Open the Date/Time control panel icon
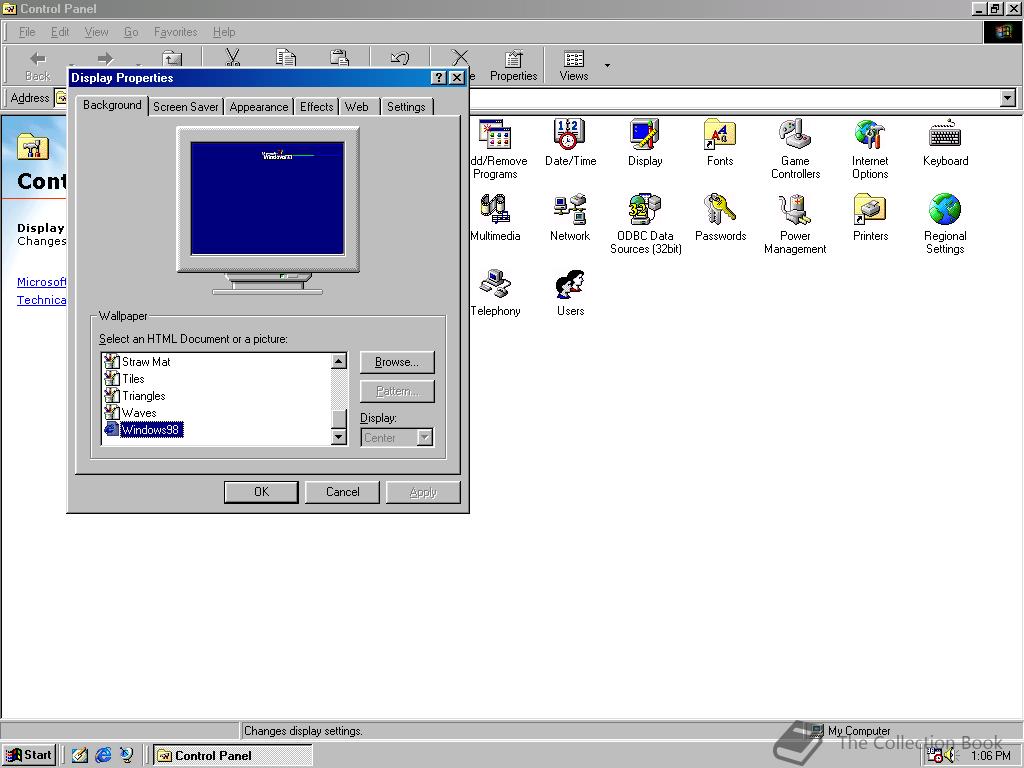The height and width of the screenshot is (768, 1024). click(x=570, y=142)
